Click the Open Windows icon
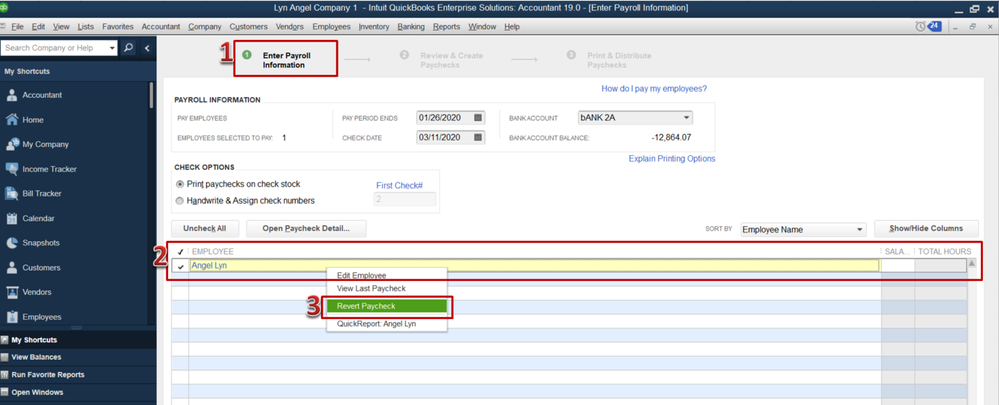 pyautogui.click(x=5, y=393)
